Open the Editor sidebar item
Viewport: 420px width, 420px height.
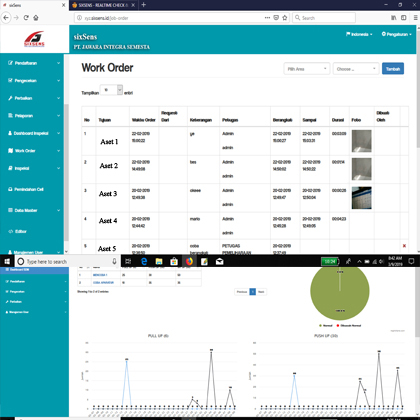18,231
